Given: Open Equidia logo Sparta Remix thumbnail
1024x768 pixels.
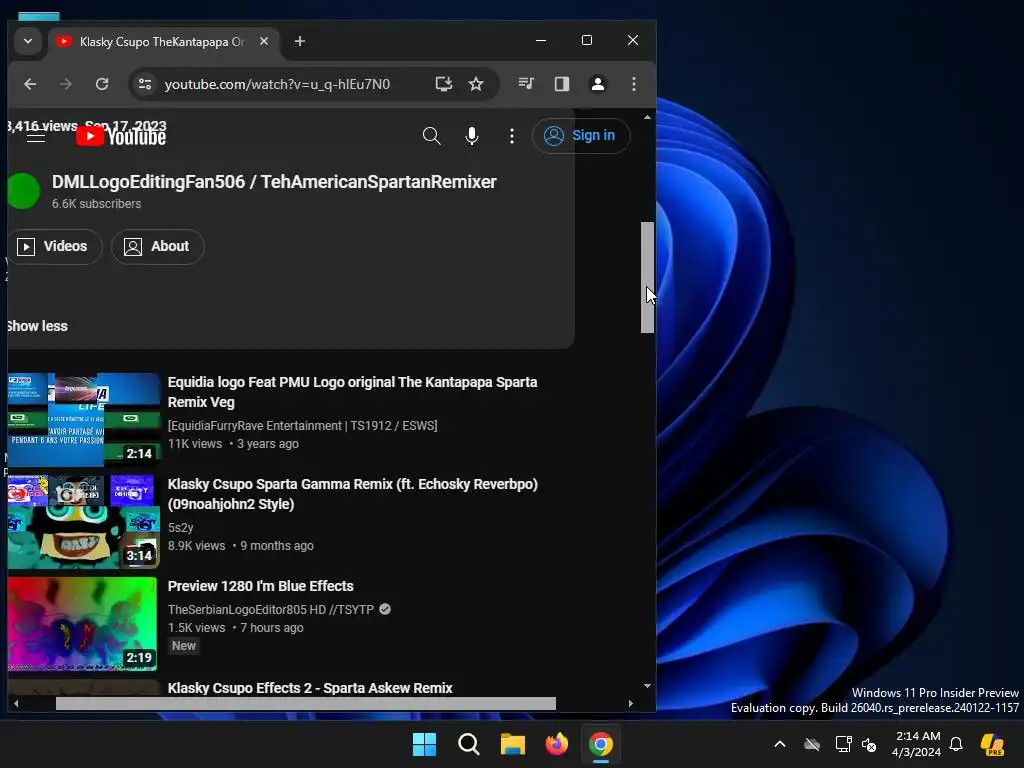Looking at the screenshot, I should coord(84,420).
